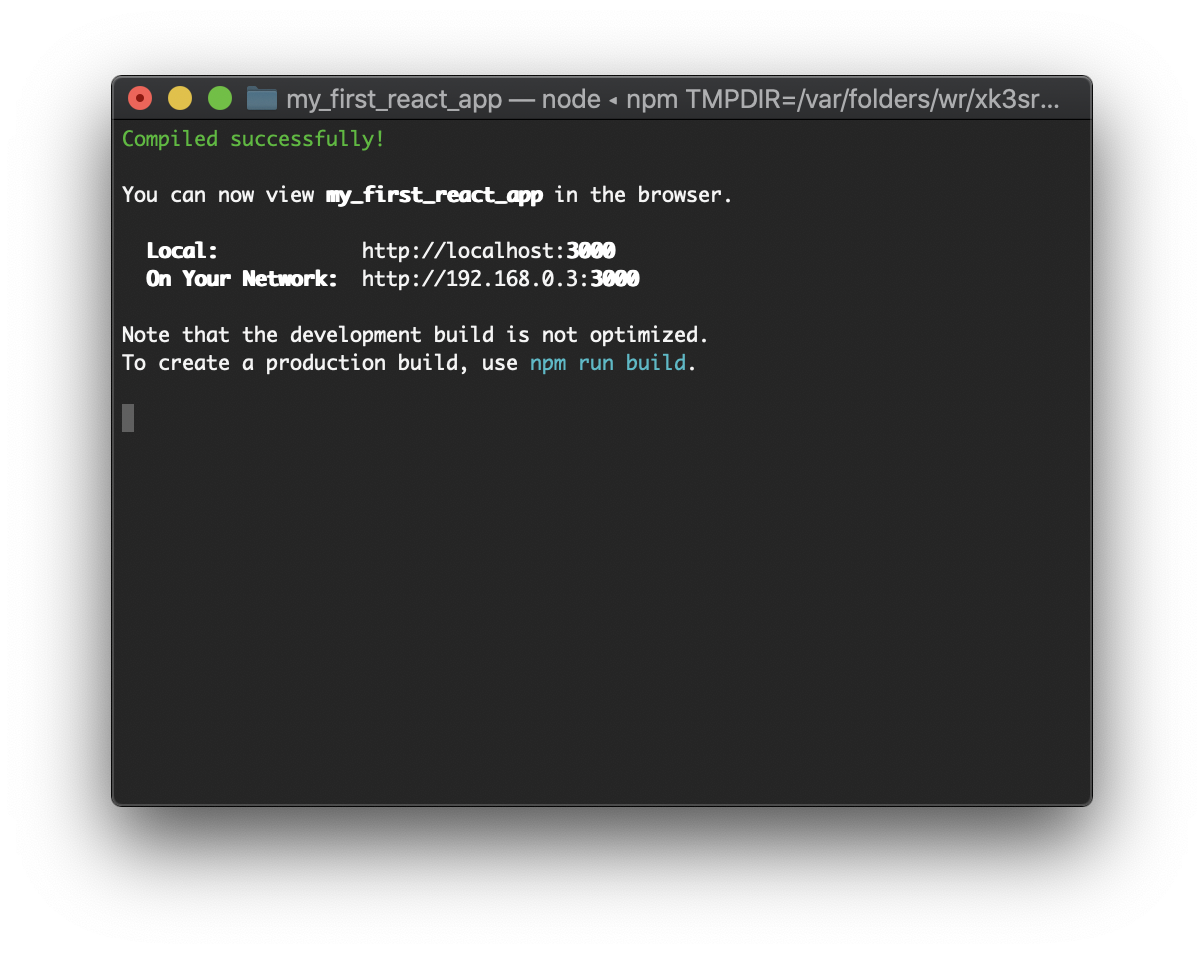The width and height of the screenshot is (1204, 954).
Task: Click the folder proxy icon in title bar
Action: coord(262,98)
